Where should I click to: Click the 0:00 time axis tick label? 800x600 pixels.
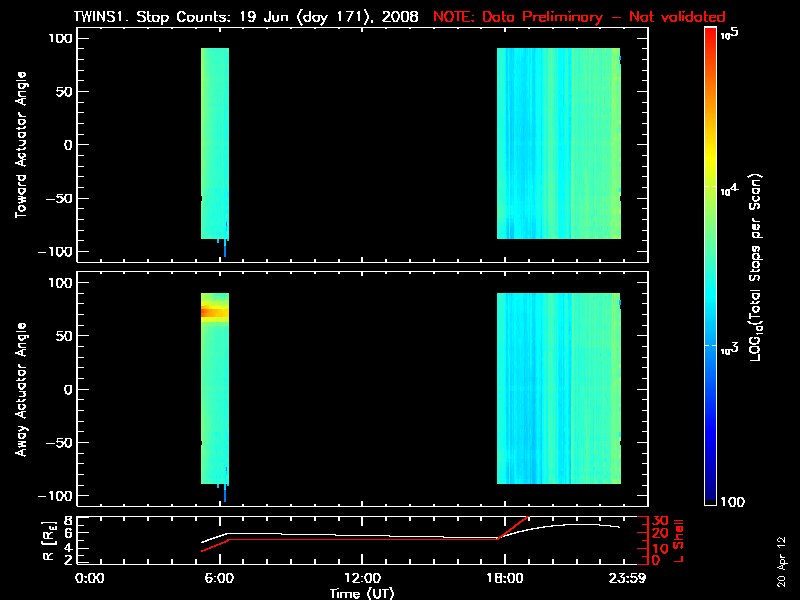[90, 577]
